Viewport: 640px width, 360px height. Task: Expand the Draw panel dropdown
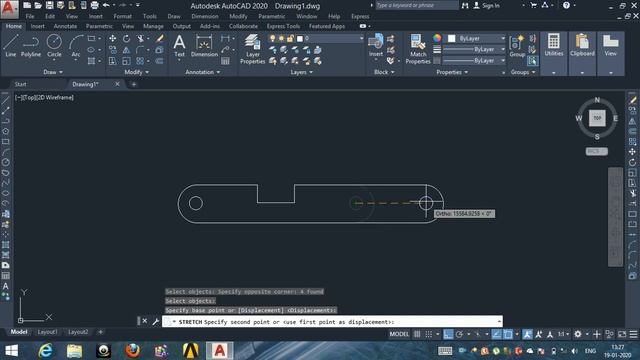coord(53,72)
